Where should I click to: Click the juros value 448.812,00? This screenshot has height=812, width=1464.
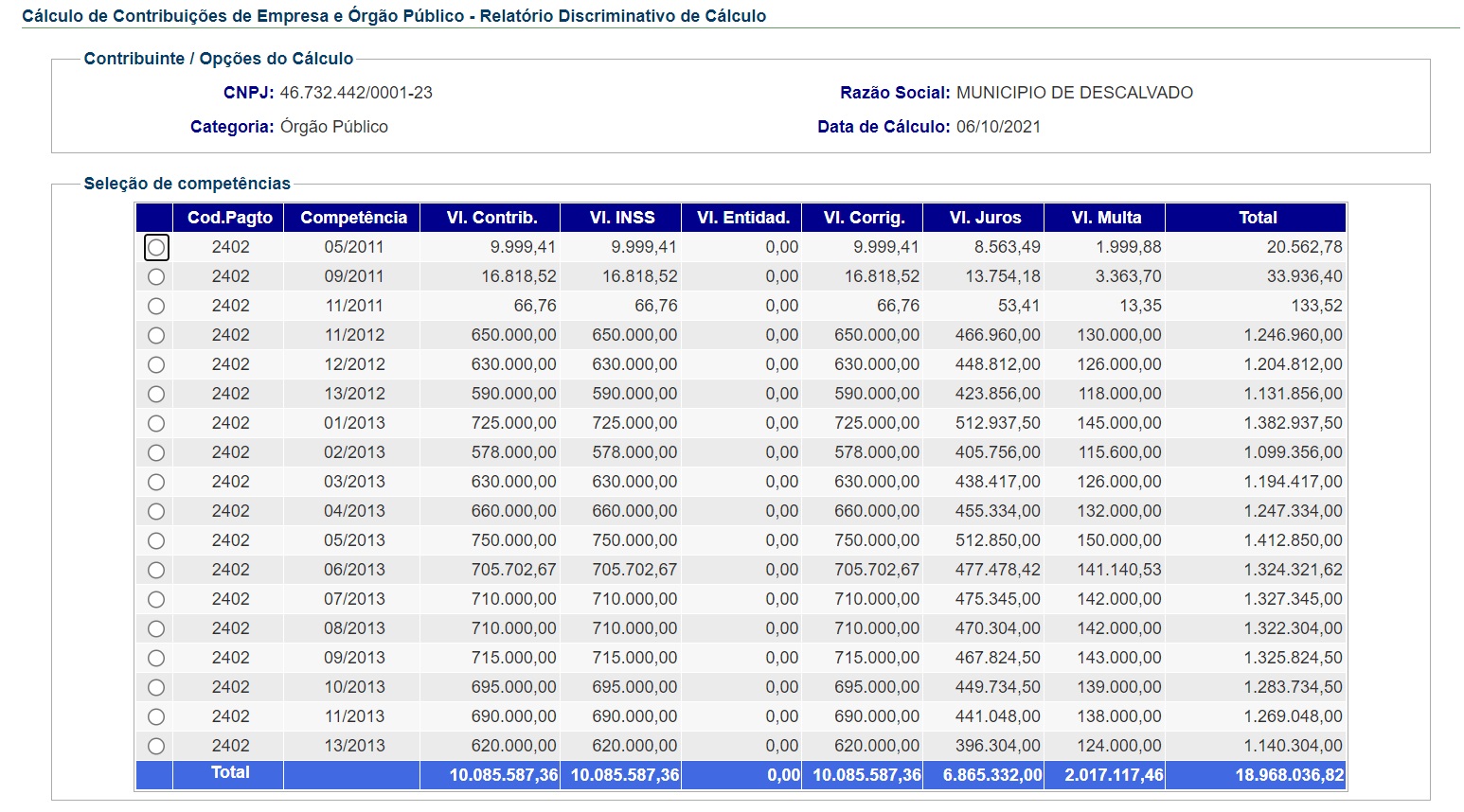click(x=997, y=364)
